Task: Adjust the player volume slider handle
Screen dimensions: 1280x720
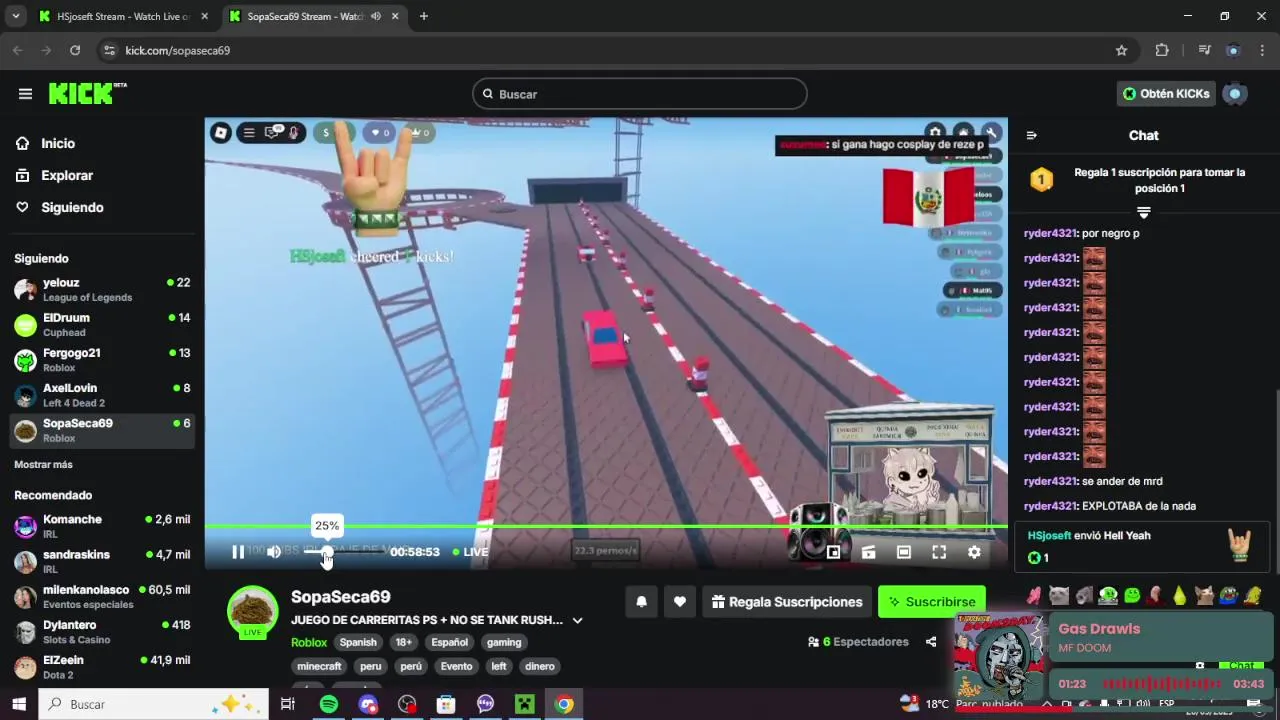Action: (326, 553)
